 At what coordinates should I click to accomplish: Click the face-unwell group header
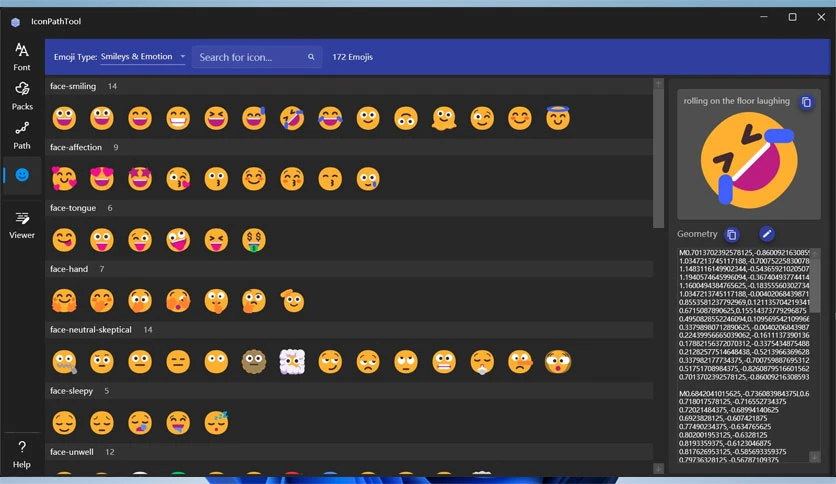(x=349, y=452)
